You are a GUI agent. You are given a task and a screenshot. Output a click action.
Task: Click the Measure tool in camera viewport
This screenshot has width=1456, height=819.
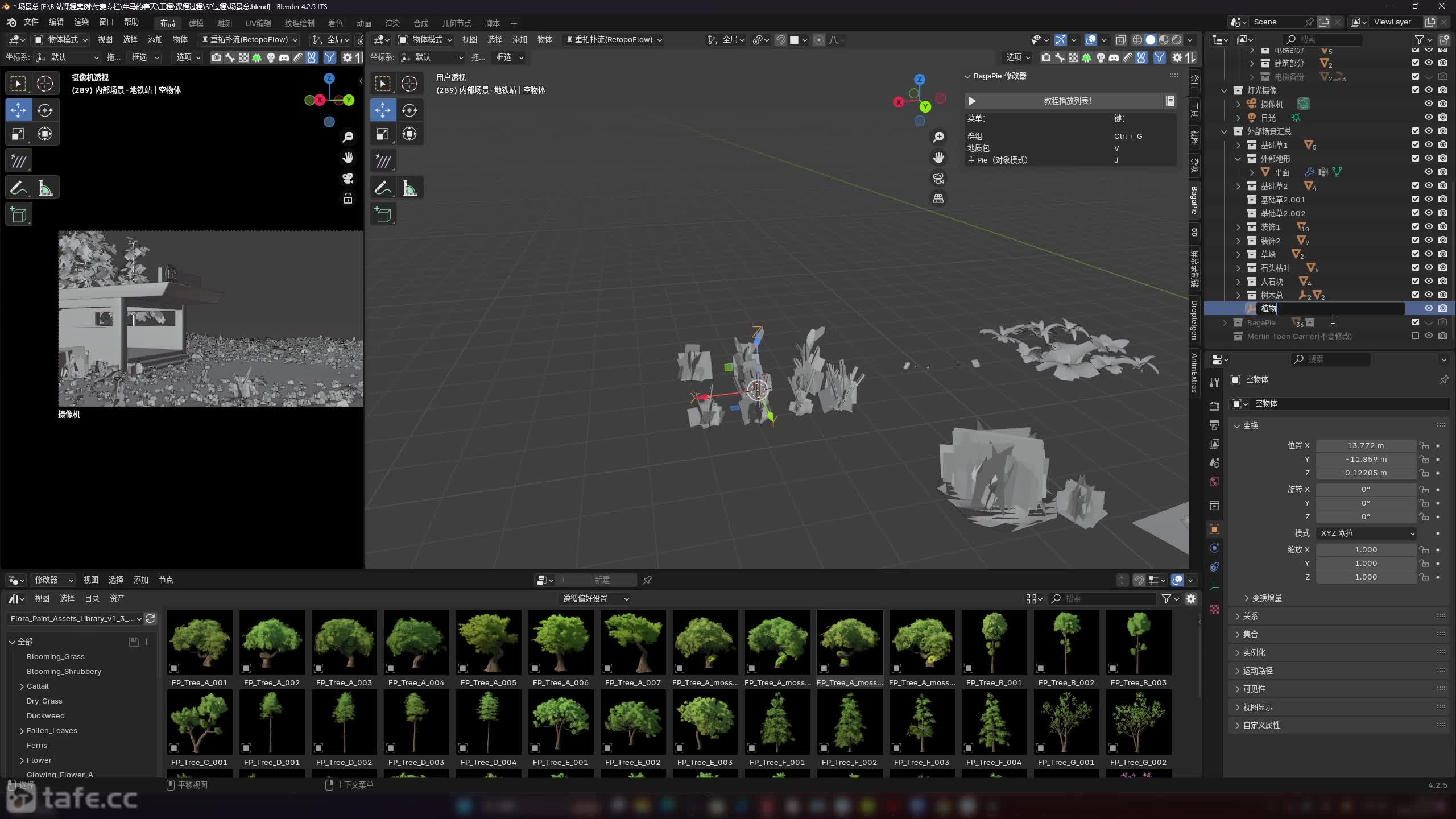click(x=45, y=188)
